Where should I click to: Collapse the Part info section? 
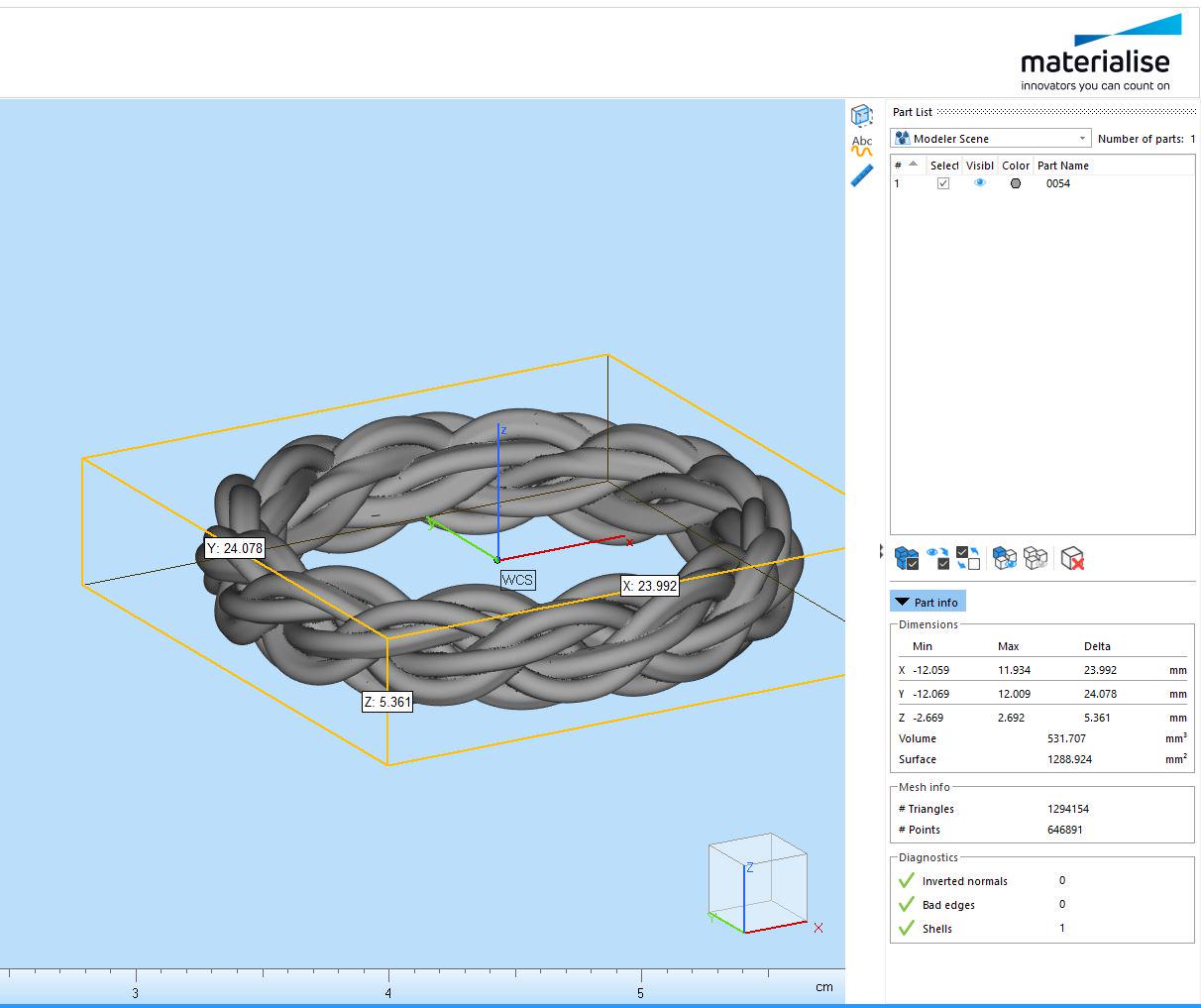click(x=927, y=602)
